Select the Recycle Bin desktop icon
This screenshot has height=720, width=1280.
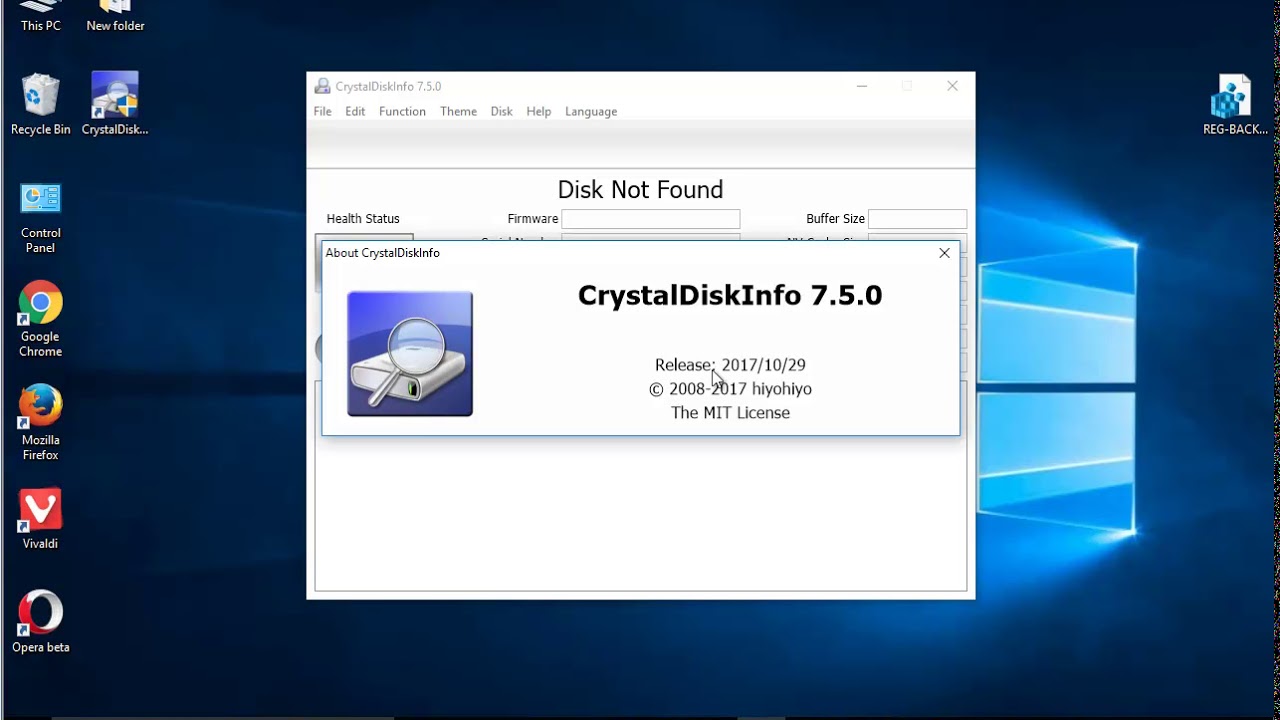pyautogui.click(x=41, y=103)
